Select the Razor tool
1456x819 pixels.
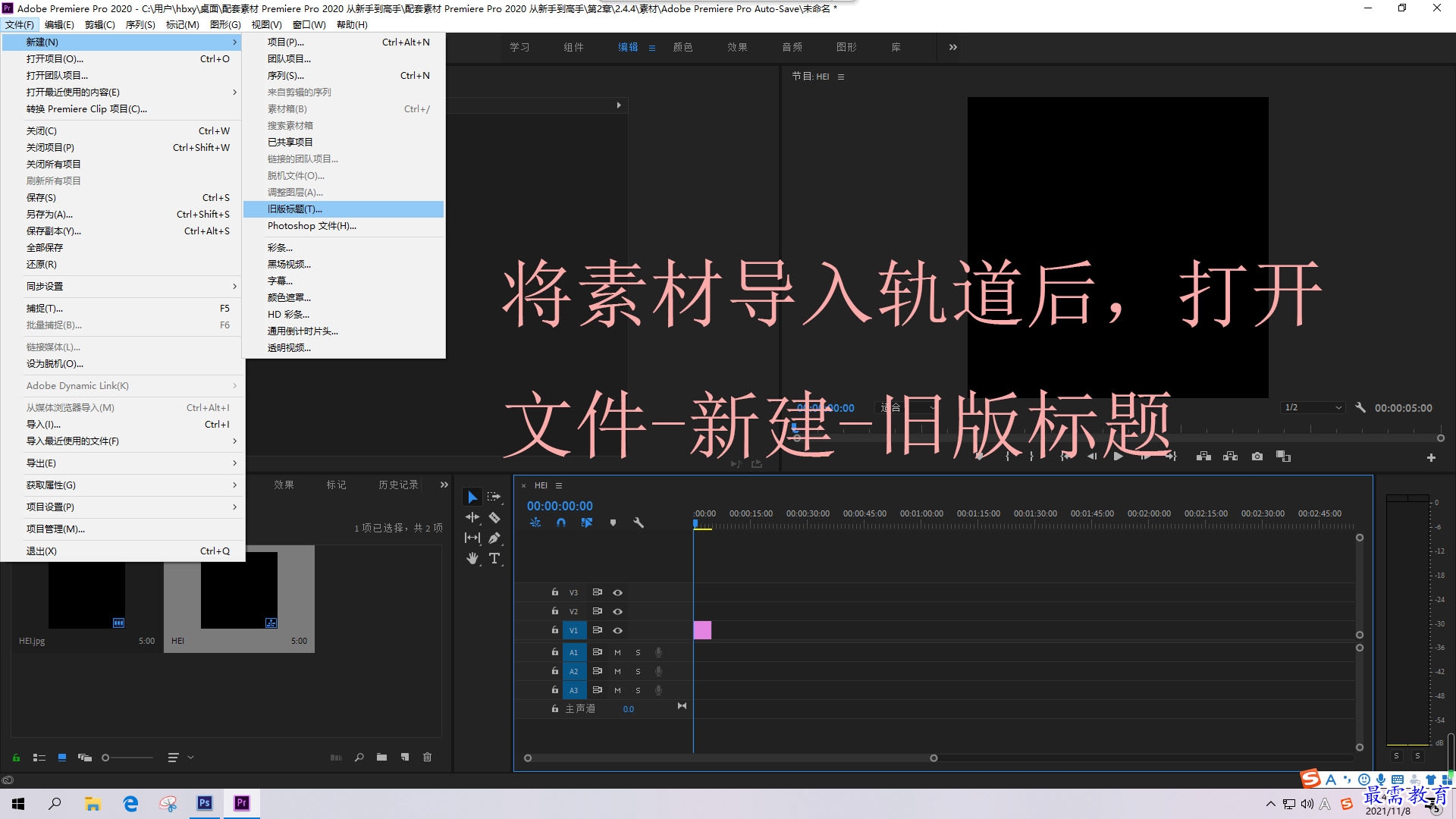click(494, 517)
